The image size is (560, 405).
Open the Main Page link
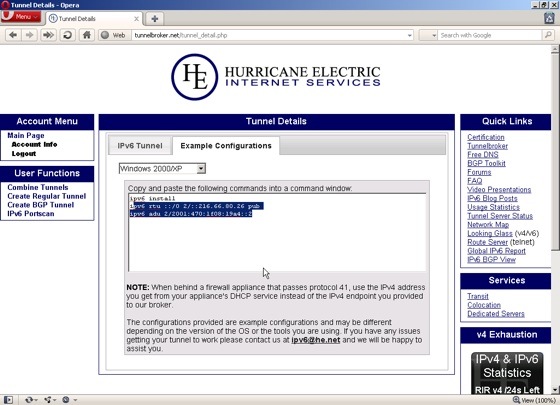pos(26,135)
